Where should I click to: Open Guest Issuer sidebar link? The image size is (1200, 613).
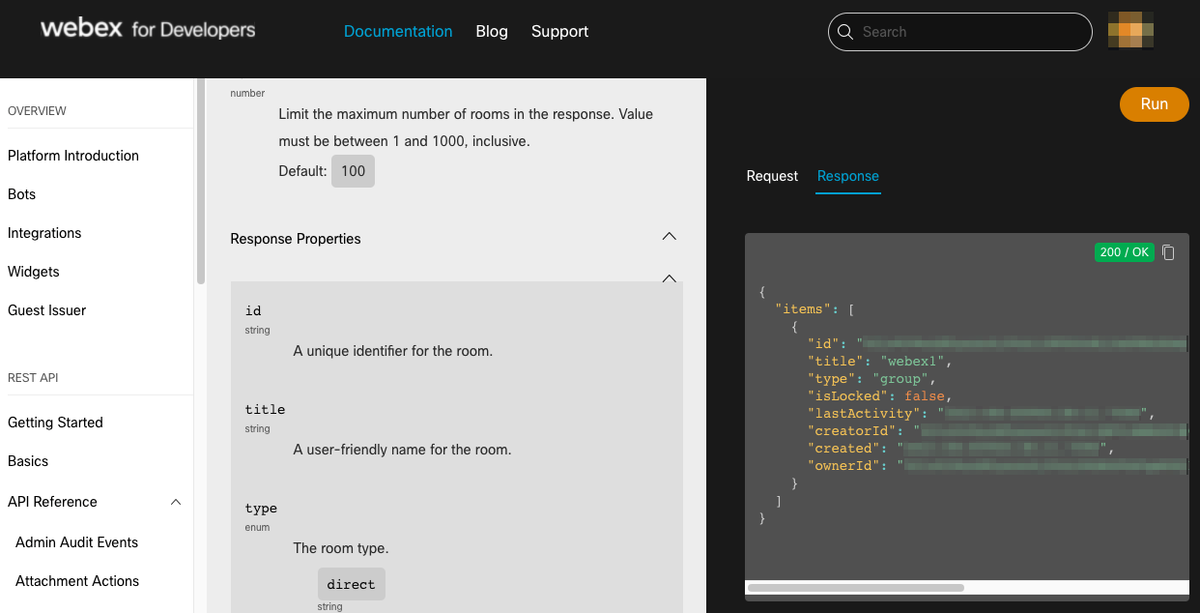pos(47,310)
